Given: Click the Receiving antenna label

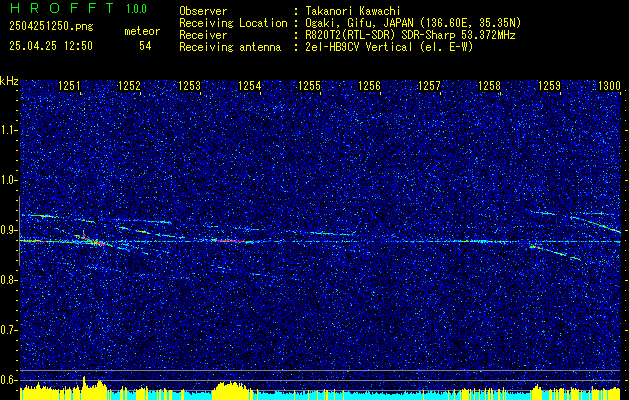Looking at the screenshot, I should (230, 47).
